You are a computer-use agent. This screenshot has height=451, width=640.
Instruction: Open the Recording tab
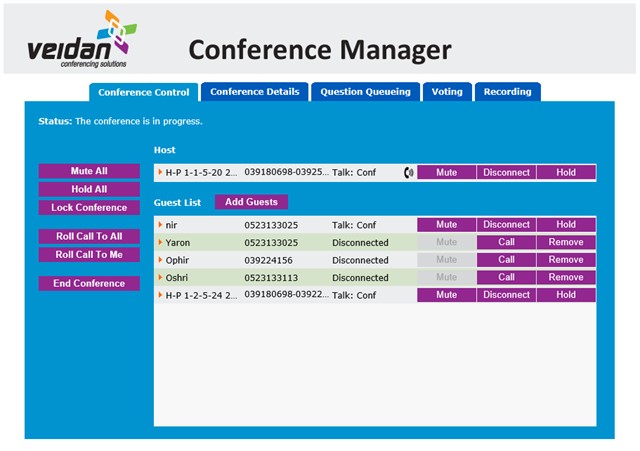[507, 92]
